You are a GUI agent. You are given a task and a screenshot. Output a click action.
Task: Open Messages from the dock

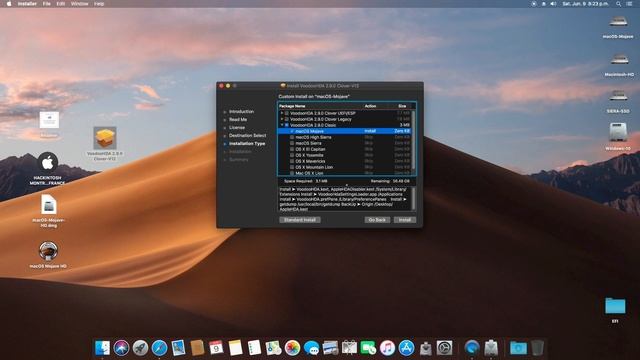(x=311, y=348)
